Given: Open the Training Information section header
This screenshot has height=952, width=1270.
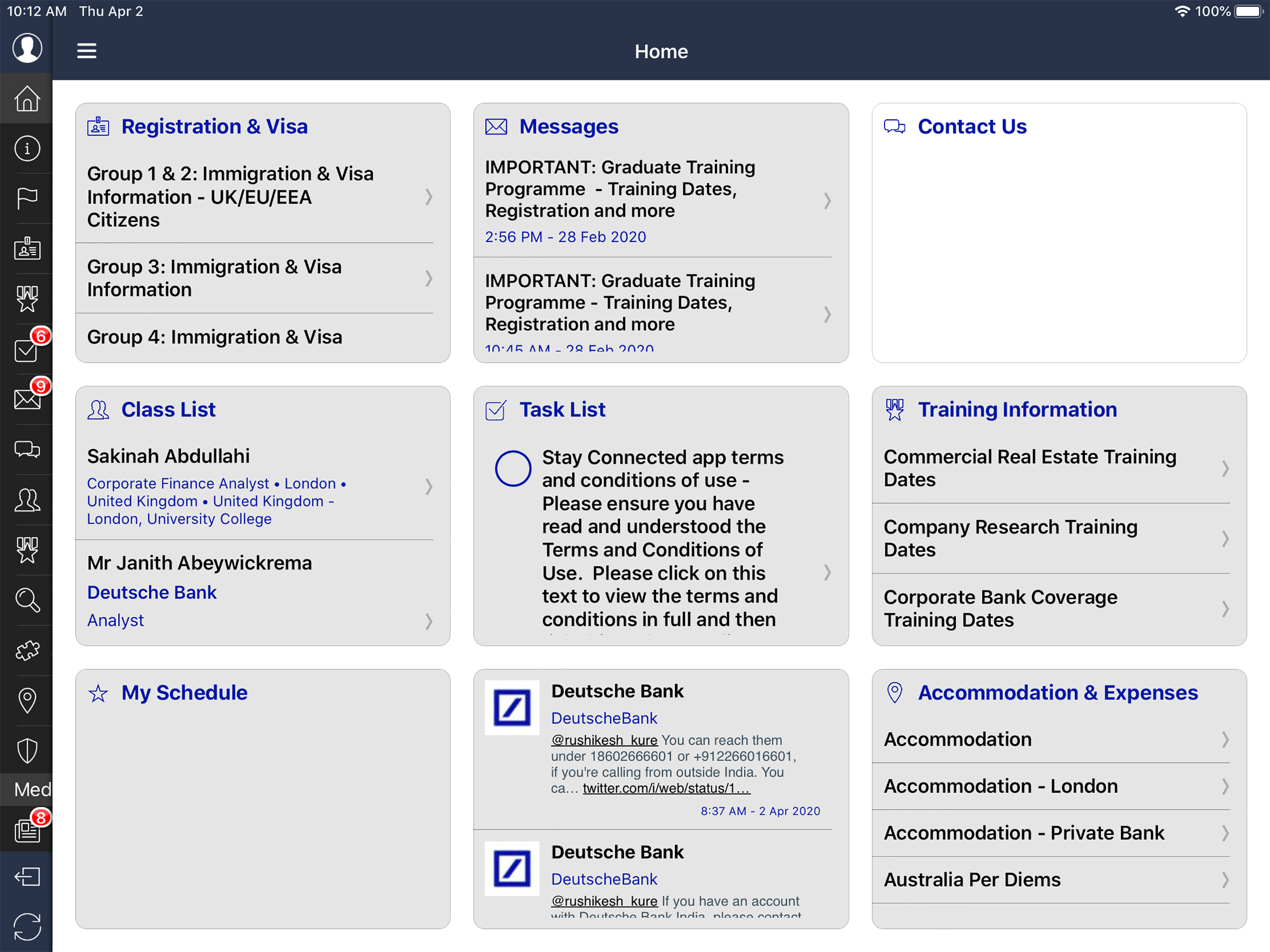Looking at the screenshot, I should point(1017,410).
